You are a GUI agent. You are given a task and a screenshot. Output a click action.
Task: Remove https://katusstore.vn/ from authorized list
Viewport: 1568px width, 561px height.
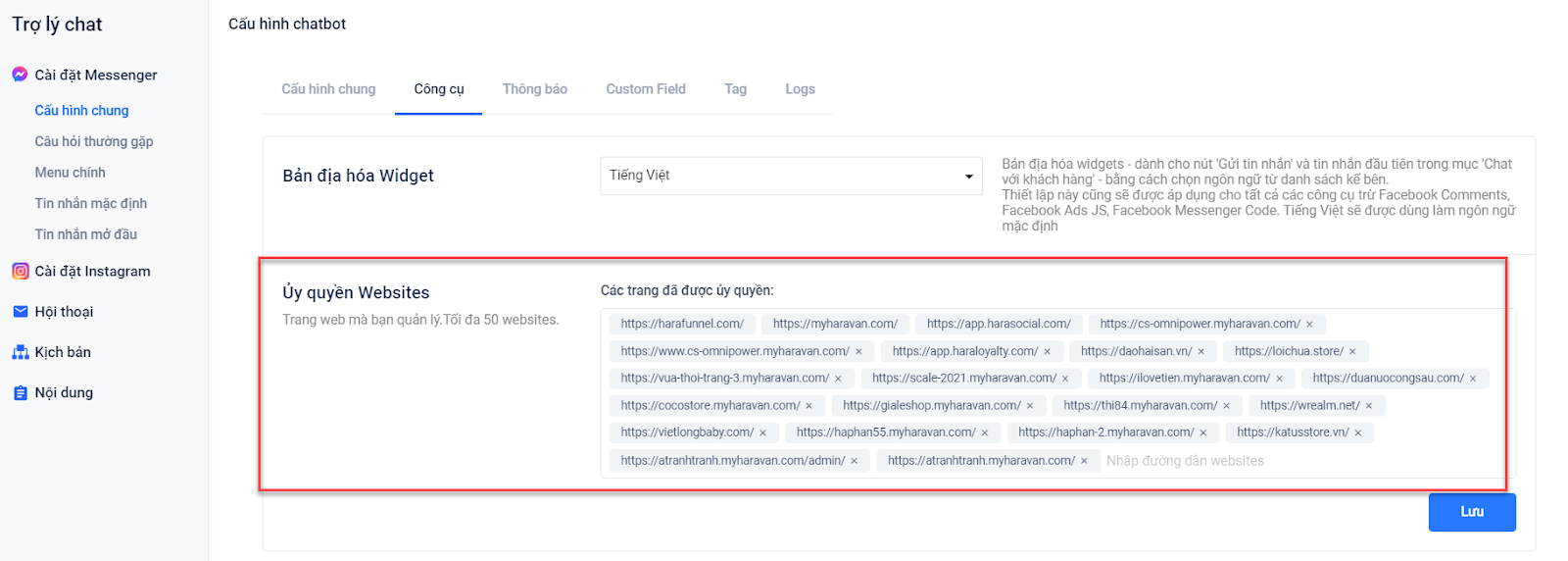(x=1357, y=433)
